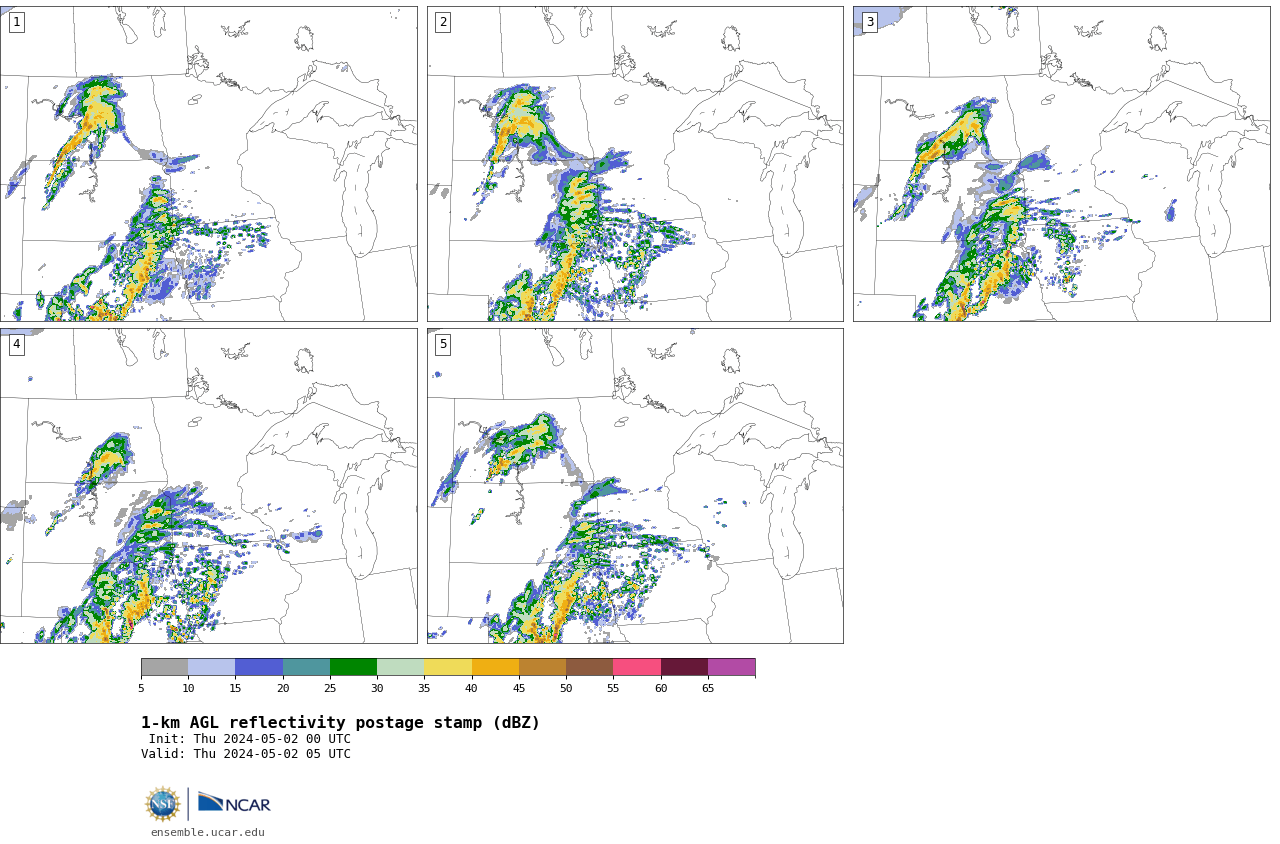
Task: Click the title '1-km AGL reflectivity postage stamp (dBZ)'
Action: pyautogui.click(x=340, y=723)
